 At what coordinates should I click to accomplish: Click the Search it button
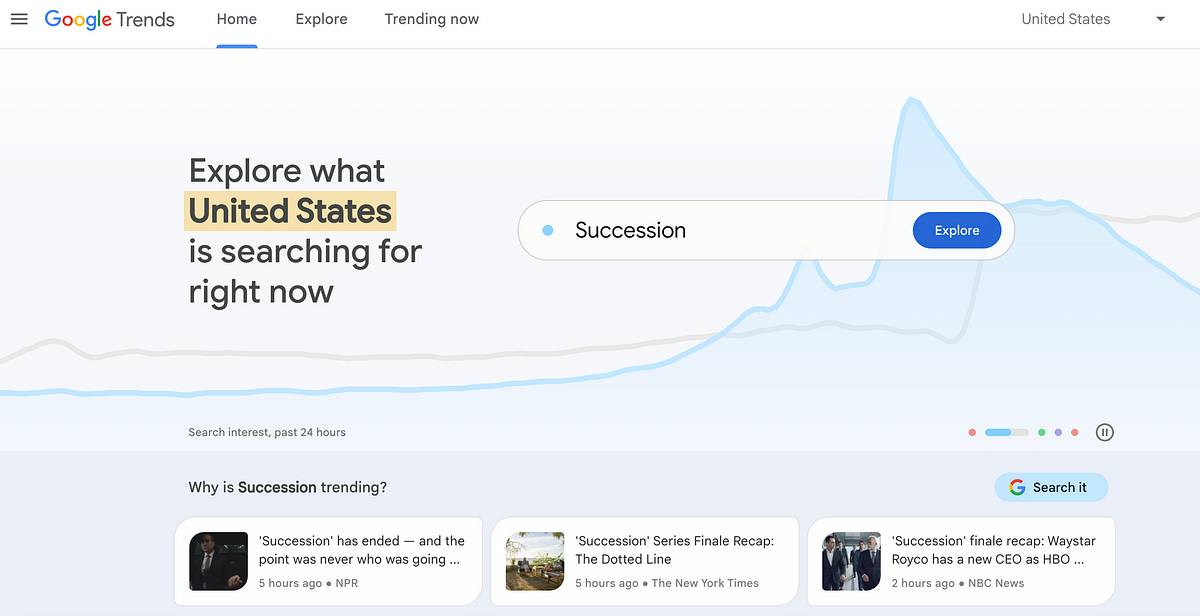click(1051, 487)
